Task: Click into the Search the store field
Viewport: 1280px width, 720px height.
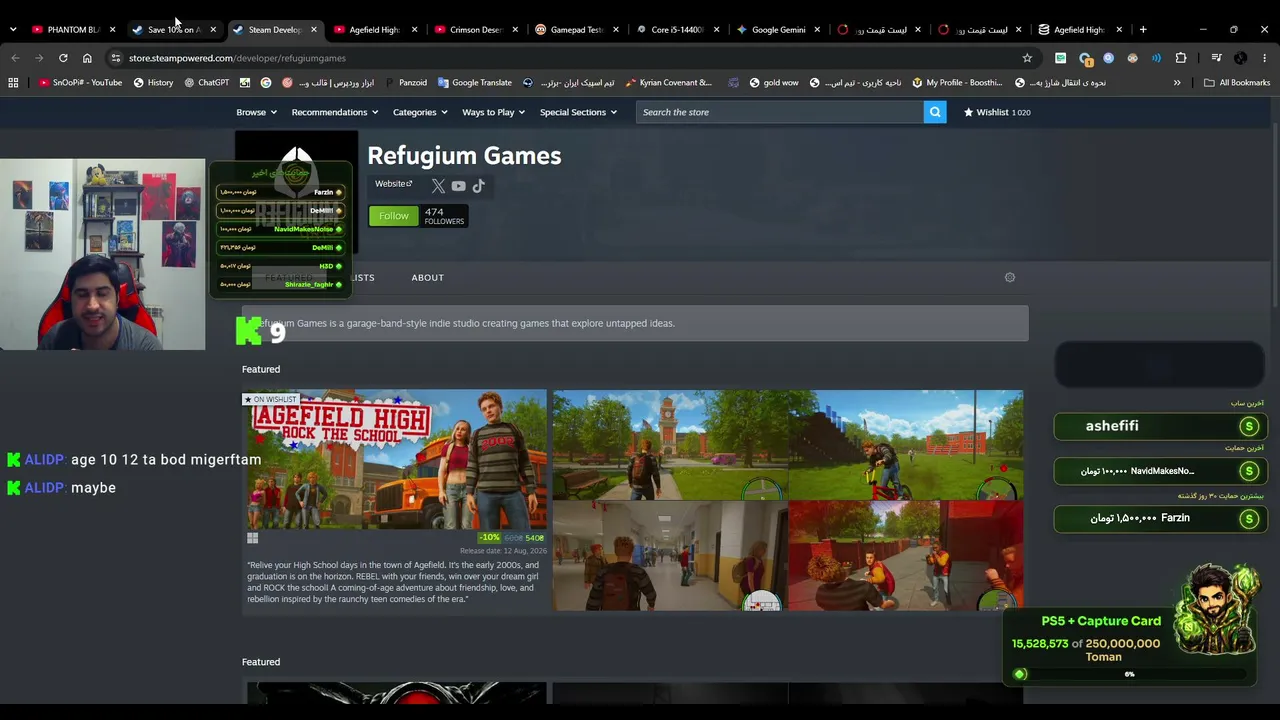Action: click(x=780, y=112)
